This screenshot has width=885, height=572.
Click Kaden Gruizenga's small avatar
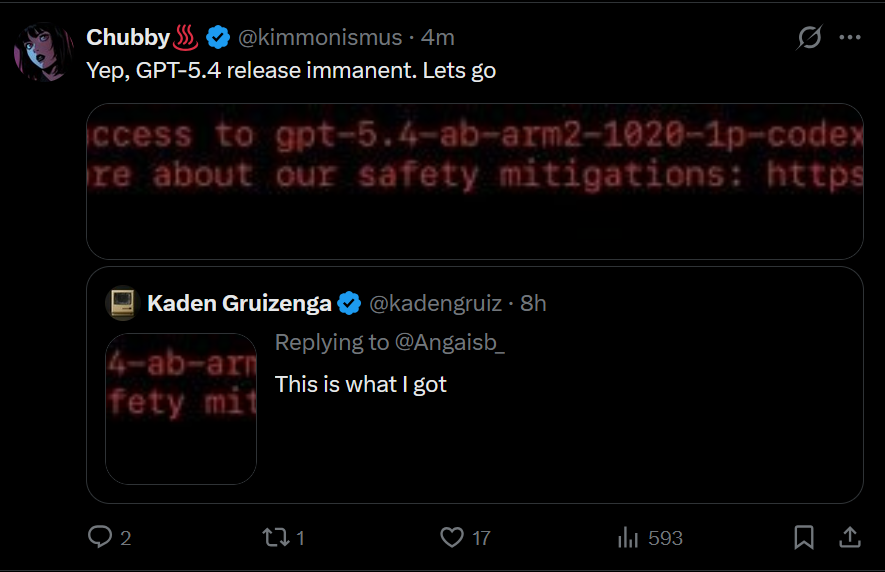(121, 303)
